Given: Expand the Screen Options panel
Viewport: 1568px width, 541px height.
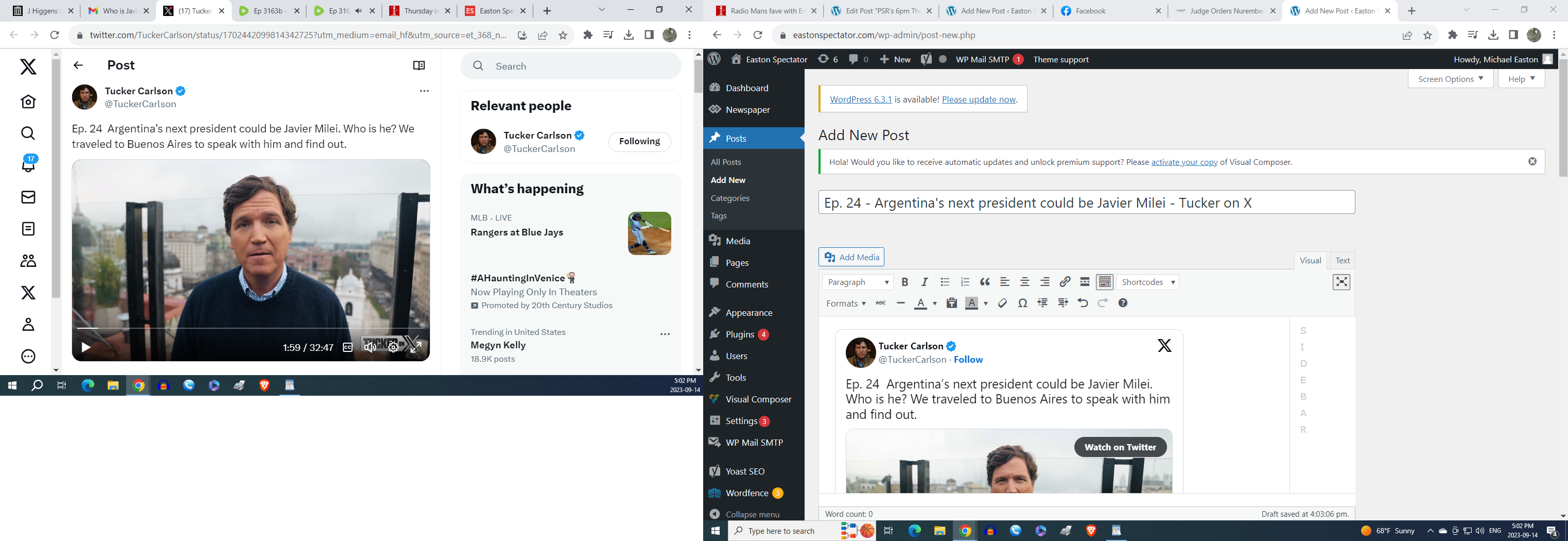Looking at the screenshot, I should click(x=1450, y=79).
